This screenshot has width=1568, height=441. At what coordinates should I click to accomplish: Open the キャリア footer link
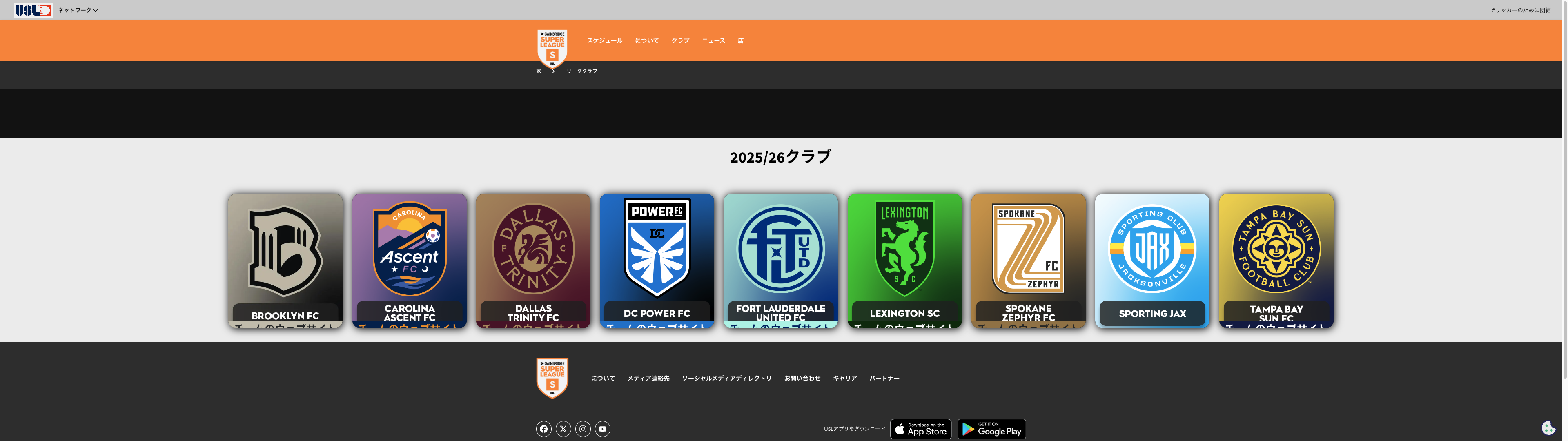(x=845, y=378)
